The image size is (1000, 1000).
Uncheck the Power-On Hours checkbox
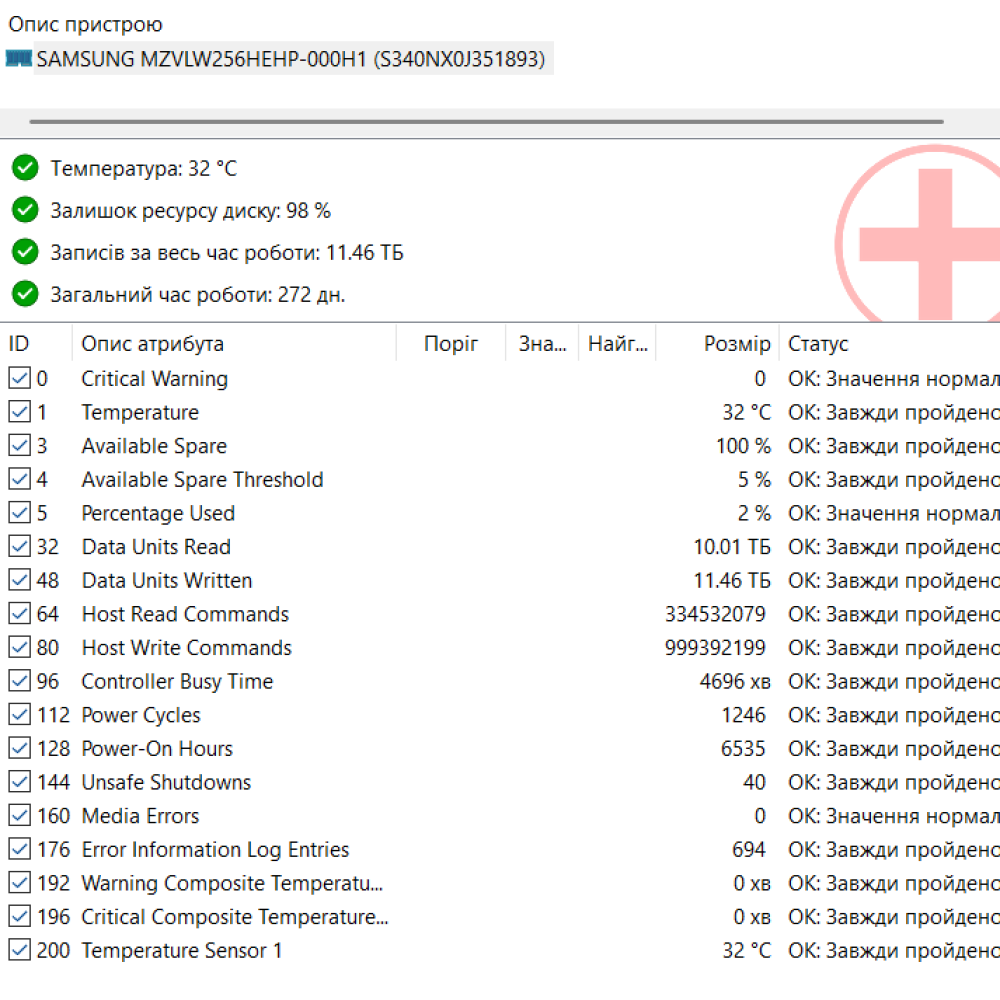tap(19, 749)
